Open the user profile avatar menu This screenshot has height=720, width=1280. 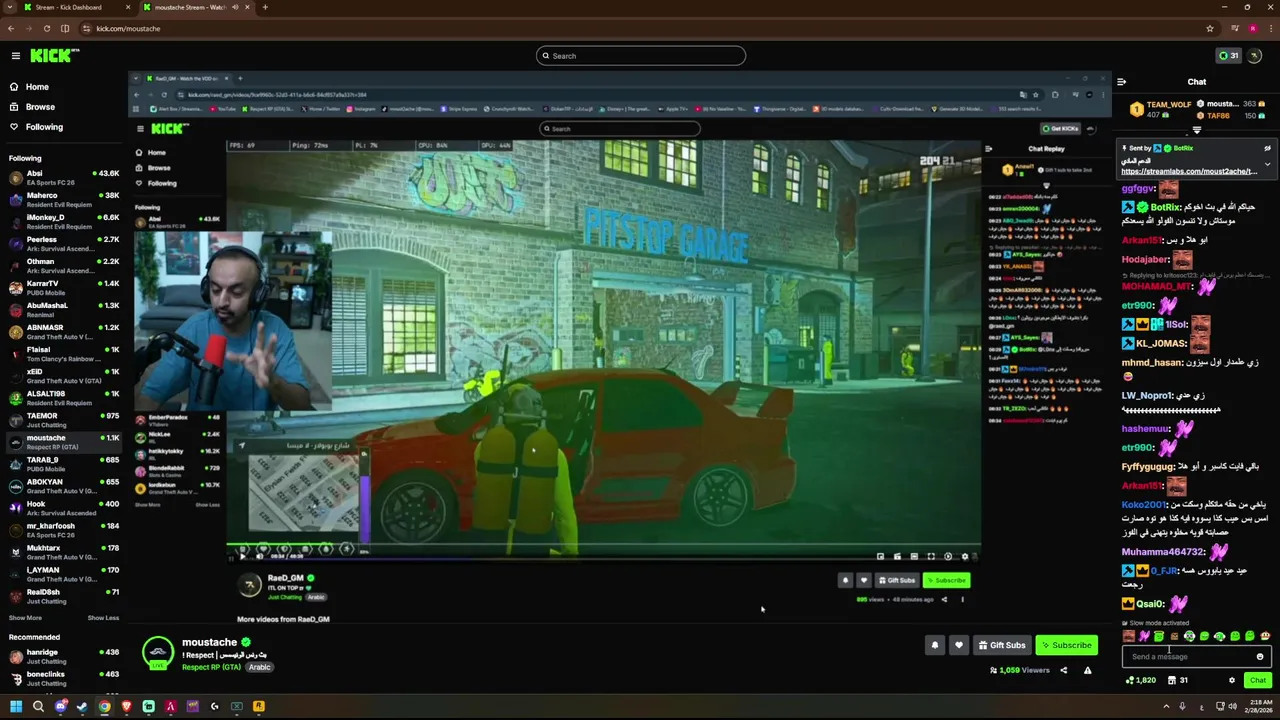click(1255, 56)
